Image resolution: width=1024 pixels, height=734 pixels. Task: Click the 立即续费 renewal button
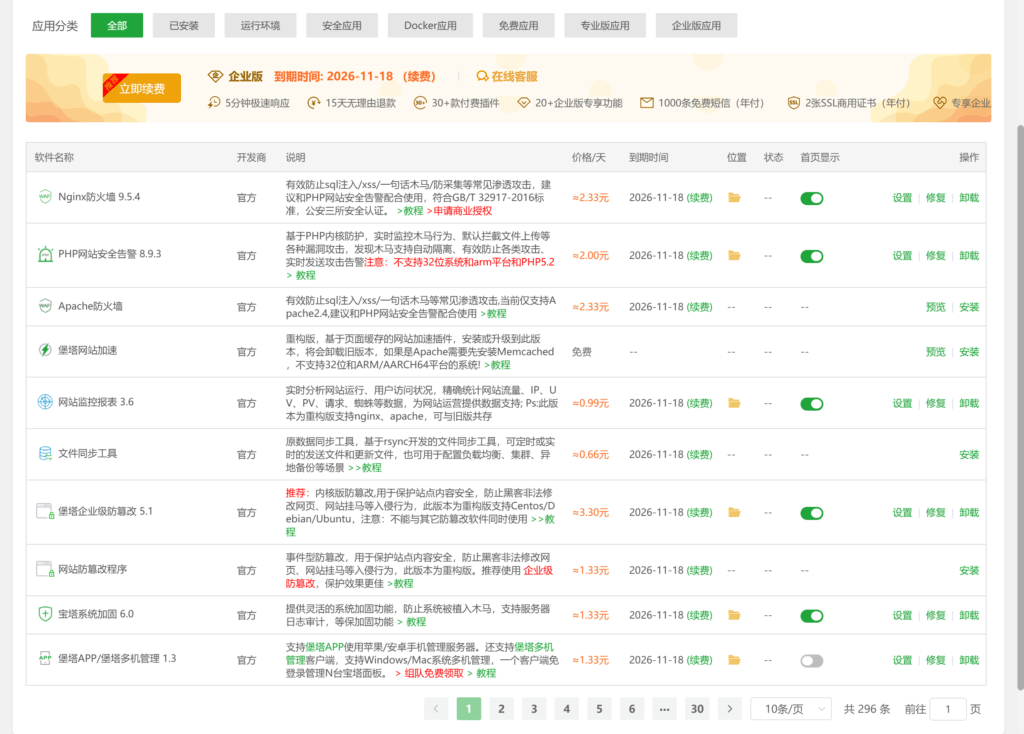[x=141, y=88]
